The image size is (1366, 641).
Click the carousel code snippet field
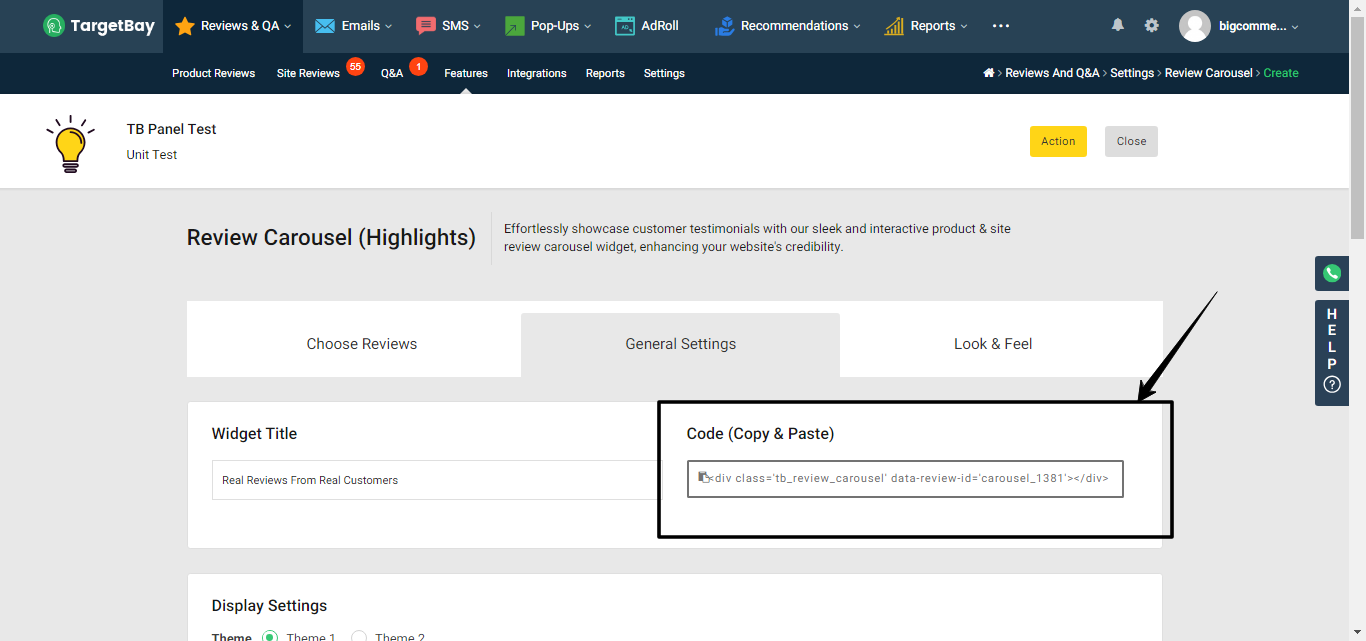(905, 478)
